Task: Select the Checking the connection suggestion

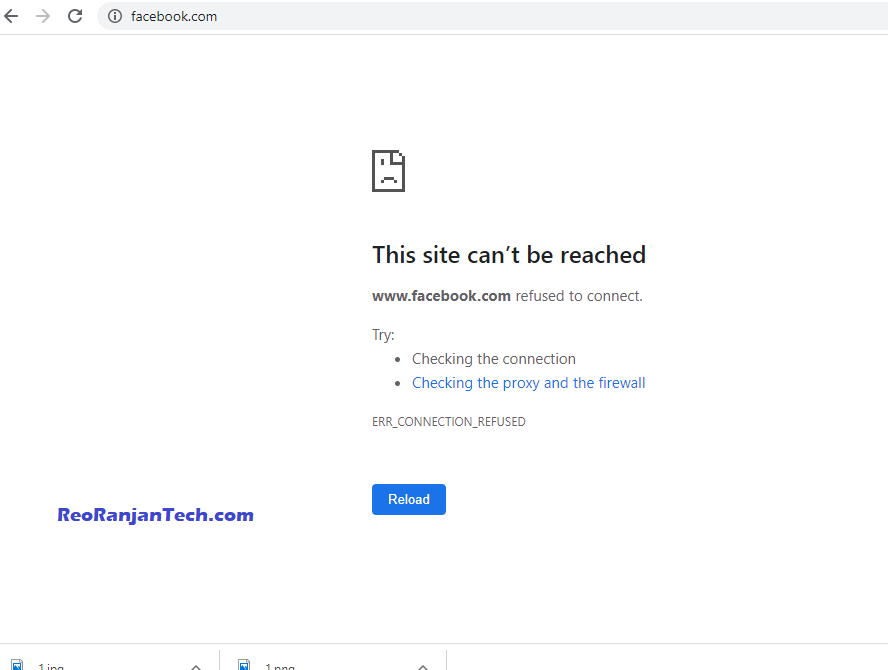Action: click(494, 359)
